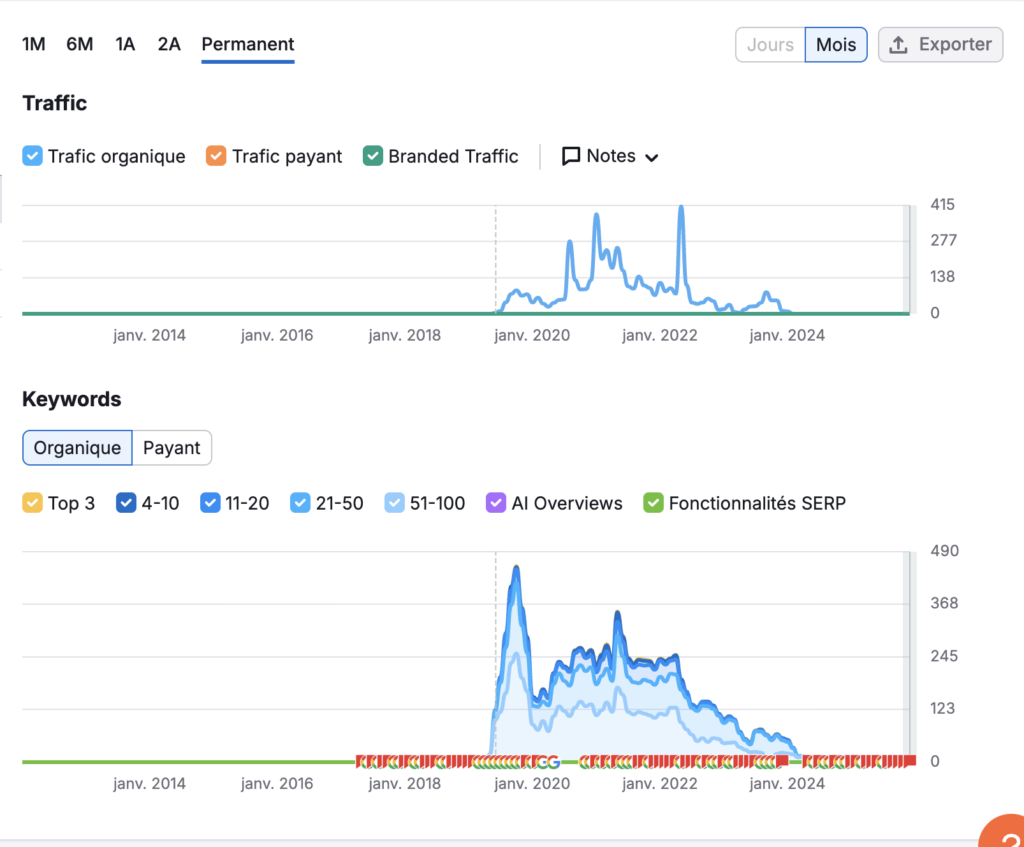Click the update marker icon near janv. 2018
1024x847 pixels.
click(405, 761)
